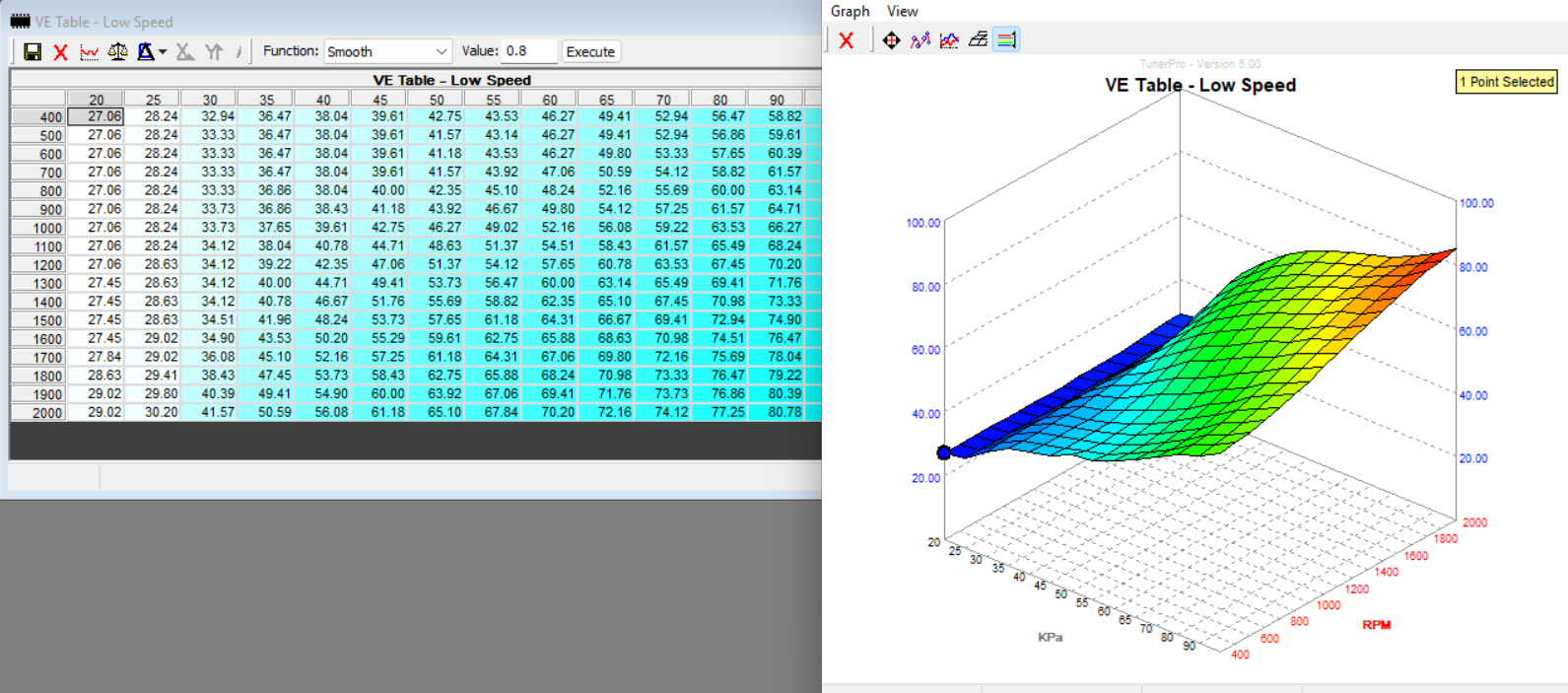Click the red and blue line chart icon
The width and height of the screenshot is (1568, 693).
tap(949, 40)
